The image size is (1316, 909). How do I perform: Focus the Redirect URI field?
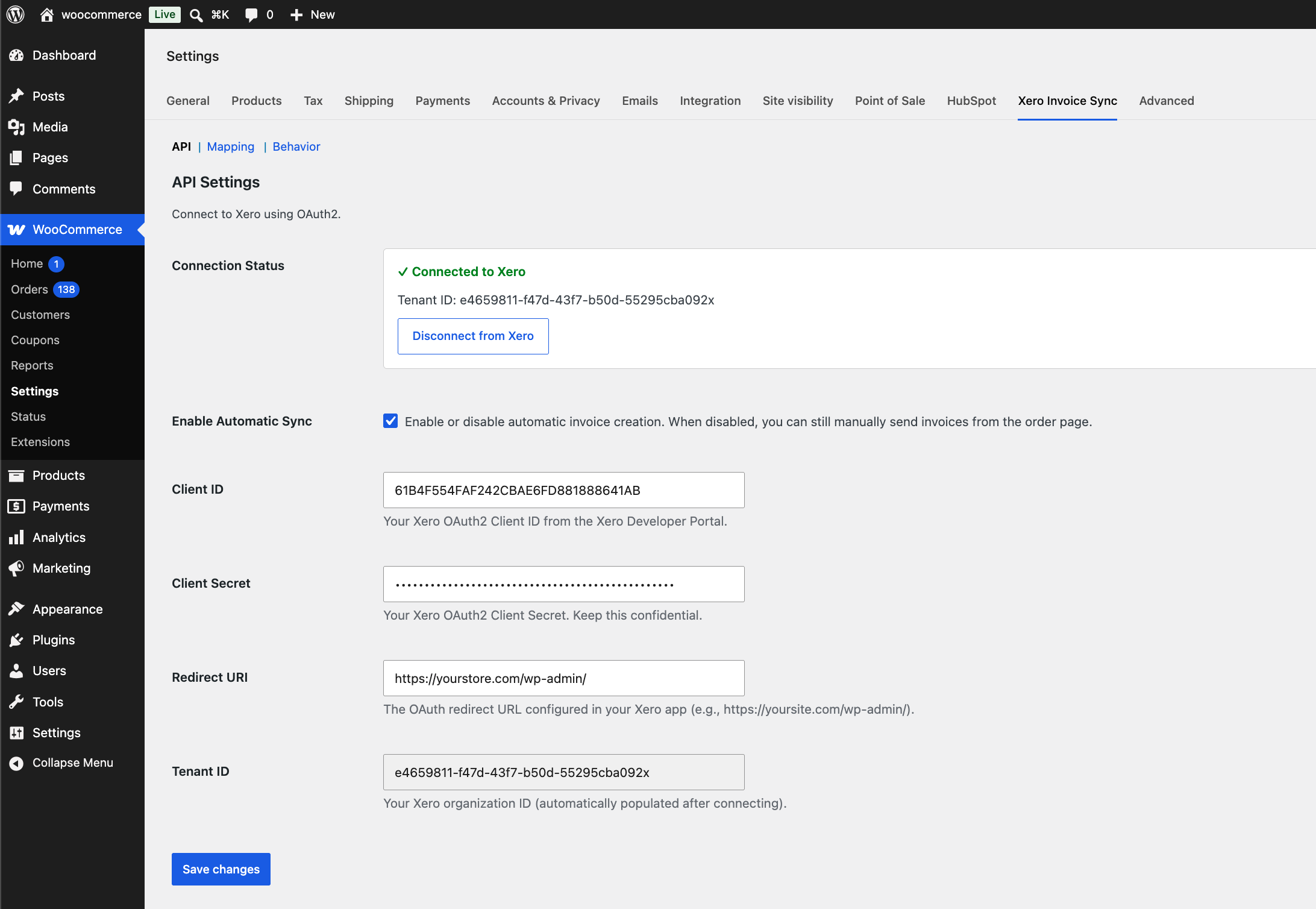[564, 678]
